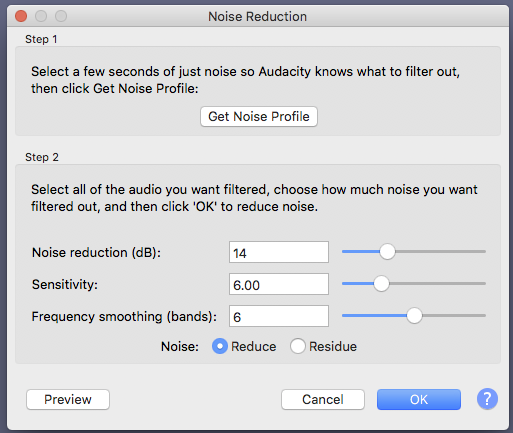Click the 'Frequency smoothing (bands):' label
513x433 pixels.
coord(124,316)
